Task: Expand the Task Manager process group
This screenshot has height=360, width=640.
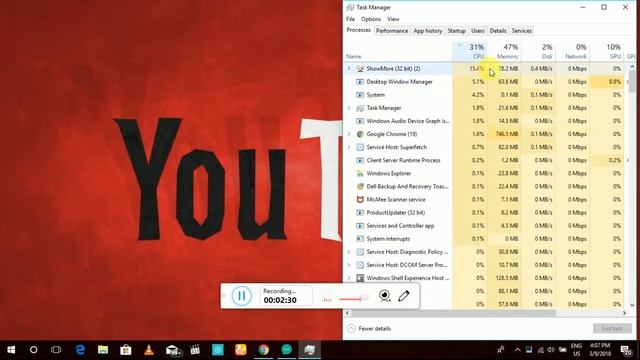Action: [x=349, y=108]
